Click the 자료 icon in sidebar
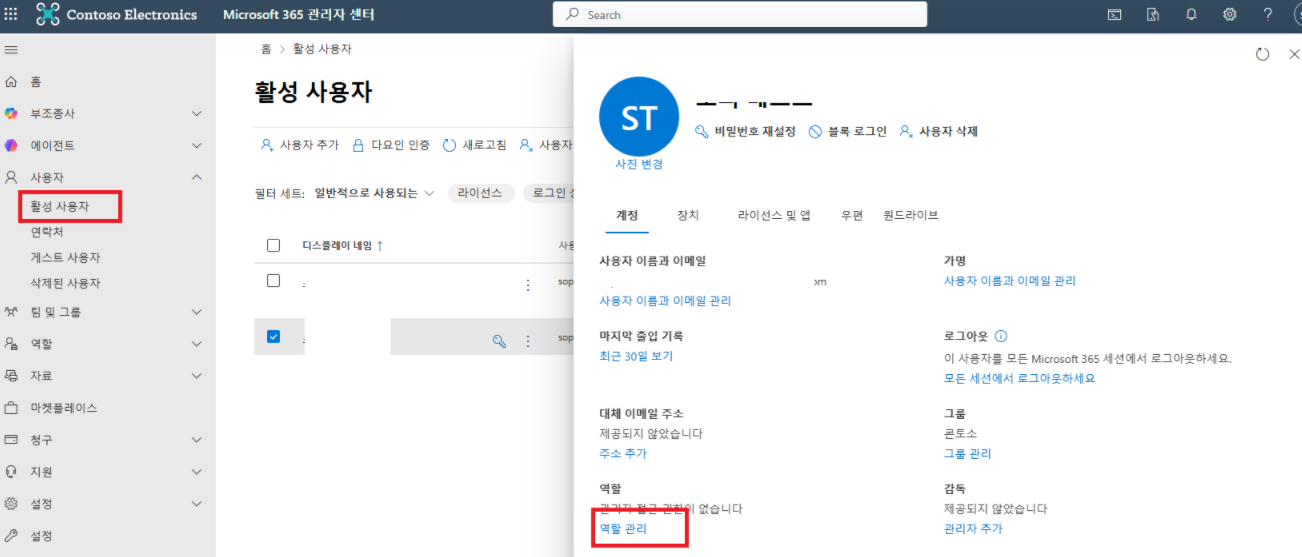Viewport: 1302px width, 557px height. tap(11, 376)
